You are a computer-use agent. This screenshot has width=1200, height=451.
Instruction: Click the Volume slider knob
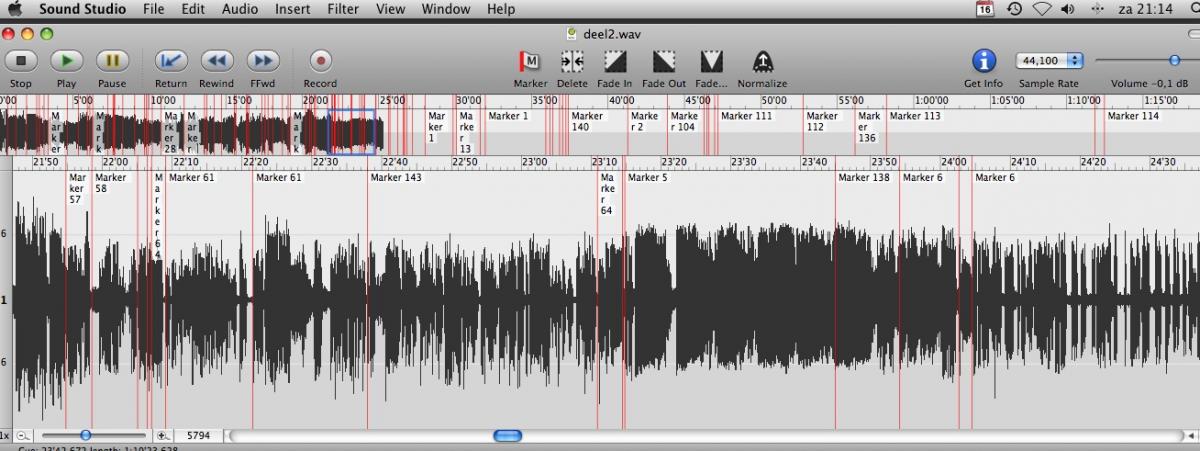point(1174,61)
